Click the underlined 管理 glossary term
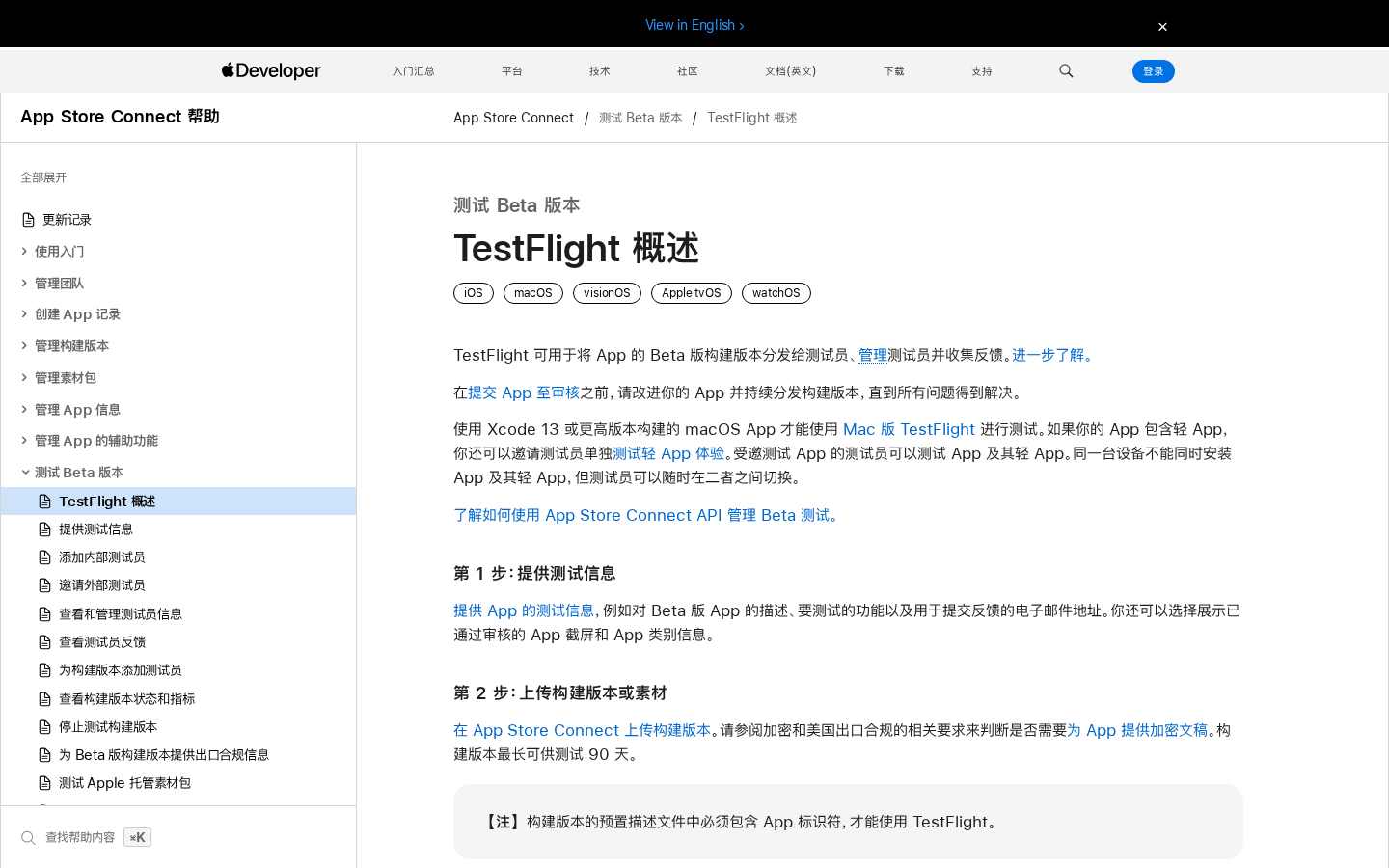Viewport: 1389px width, 868px height. pos(873,355)
